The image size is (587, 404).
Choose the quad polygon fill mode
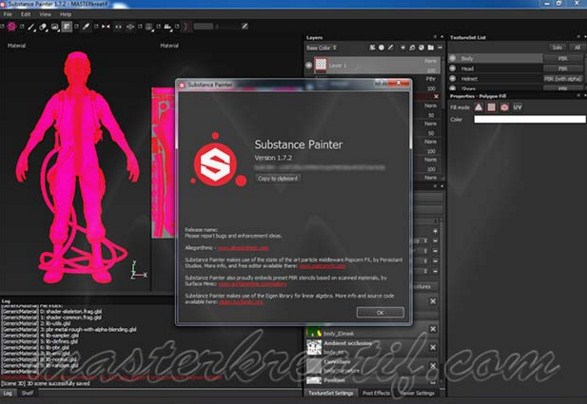(491, 107)
